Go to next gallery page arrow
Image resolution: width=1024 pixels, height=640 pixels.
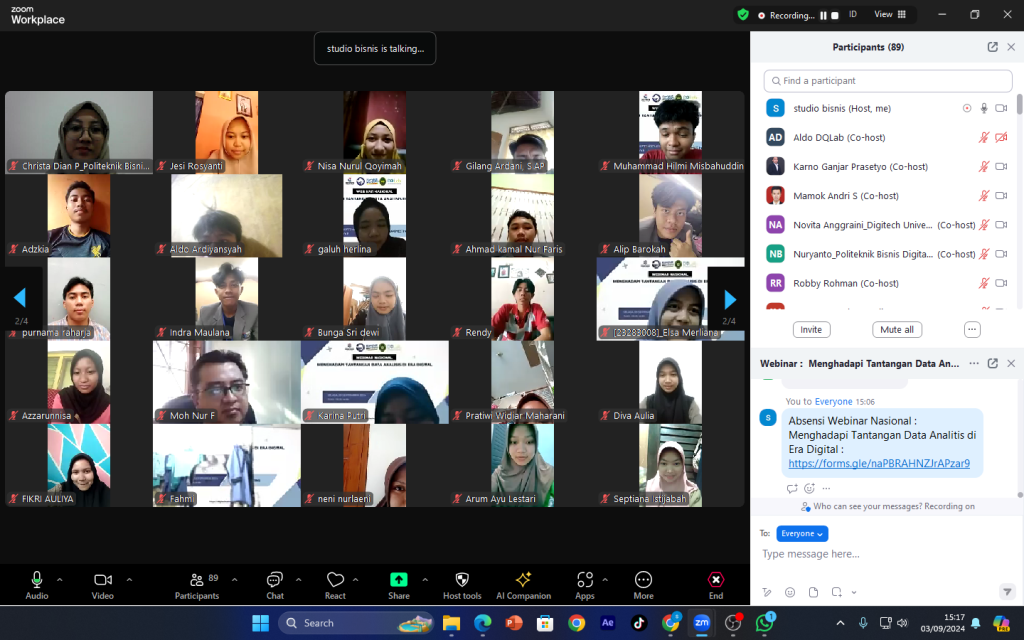(730, 299)
